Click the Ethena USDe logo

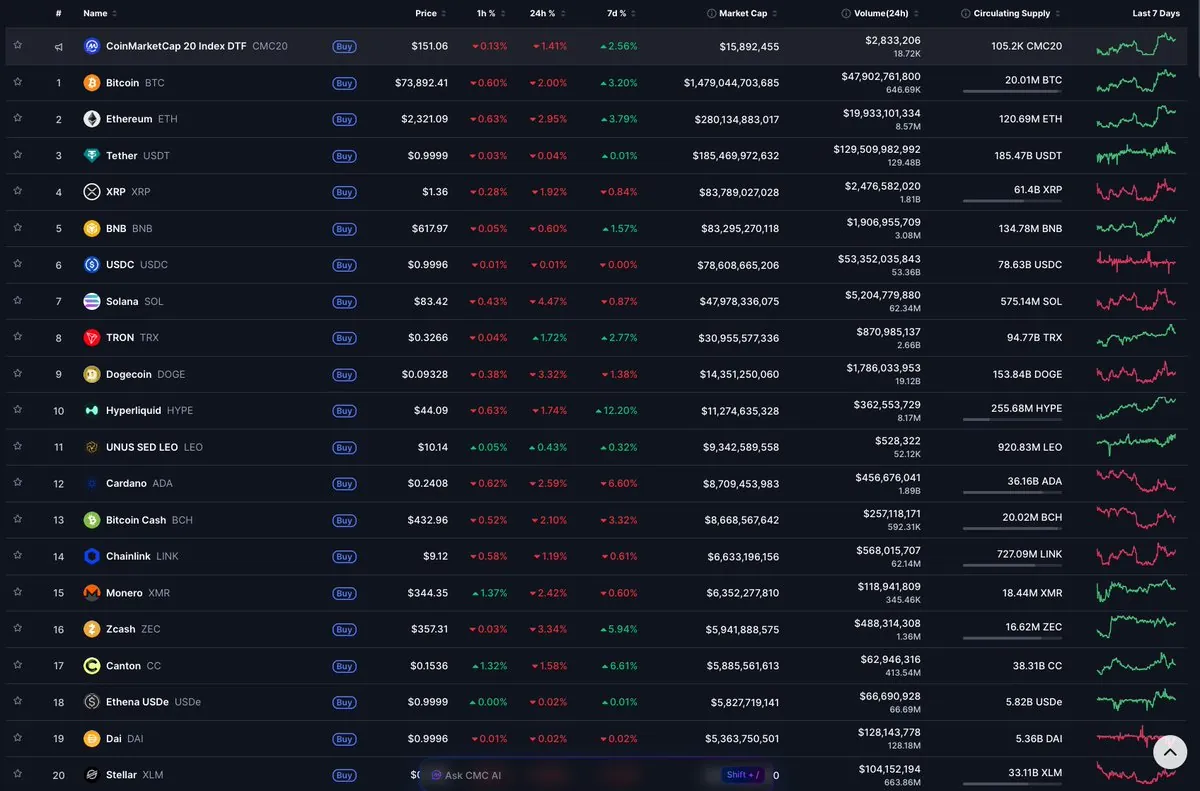92,702
